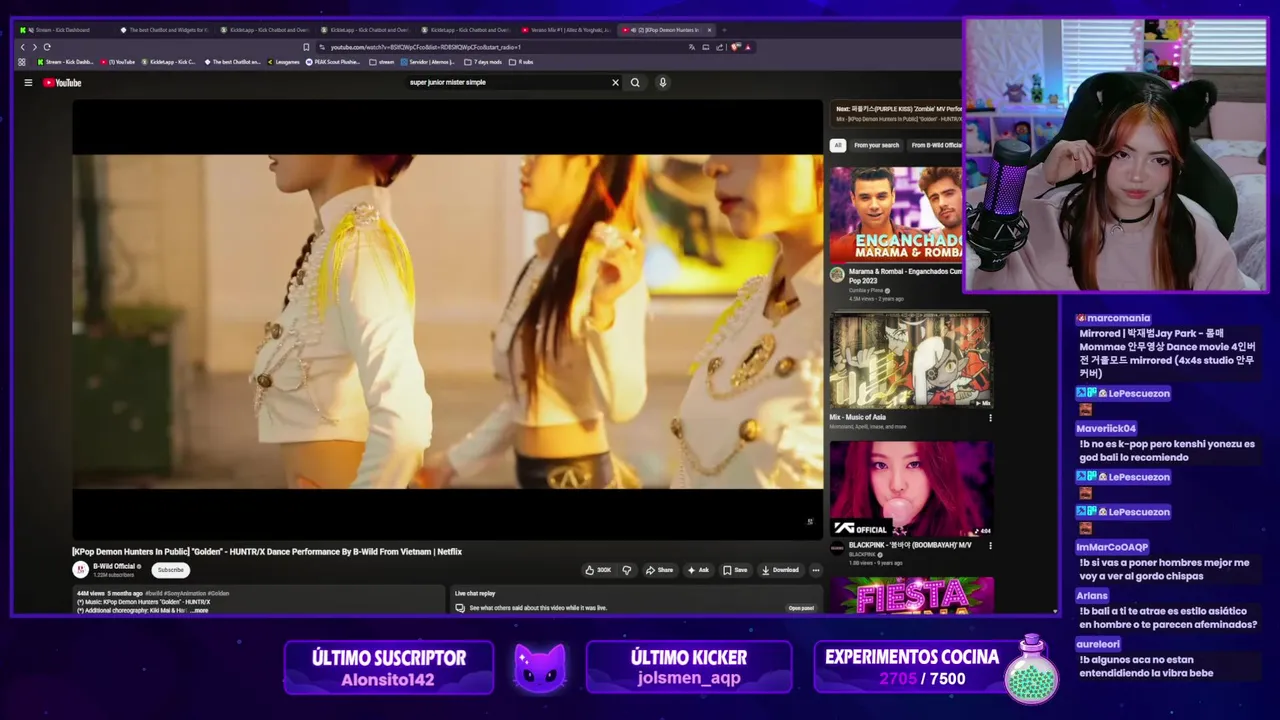Image resolution: width=1280 pixels, height=720 pixels.
Task: Open Marama & Rombai channel avatar icon
Action: pos(837,275)
